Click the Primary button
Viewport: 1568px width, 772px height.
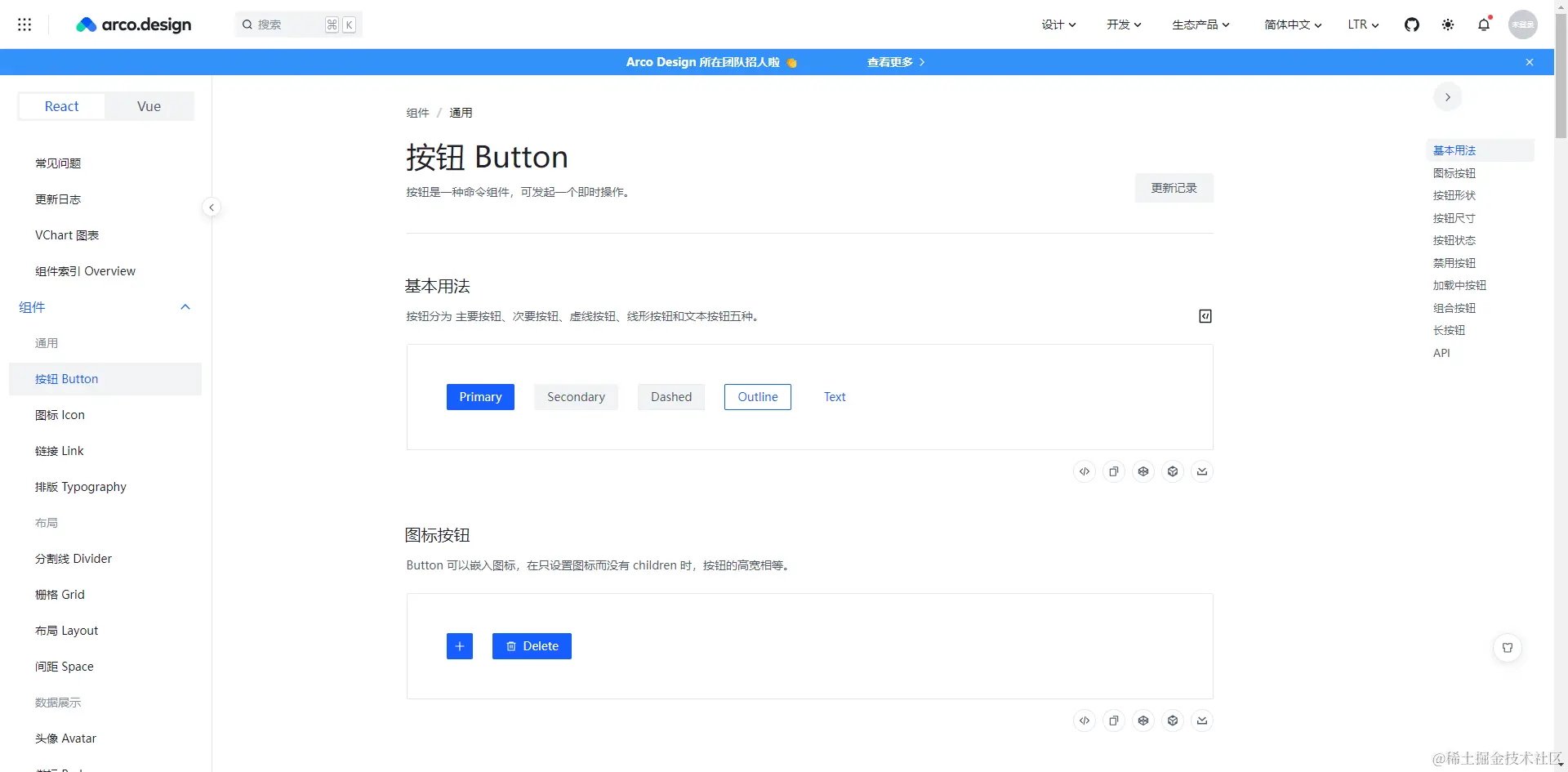tap(480, 397)
